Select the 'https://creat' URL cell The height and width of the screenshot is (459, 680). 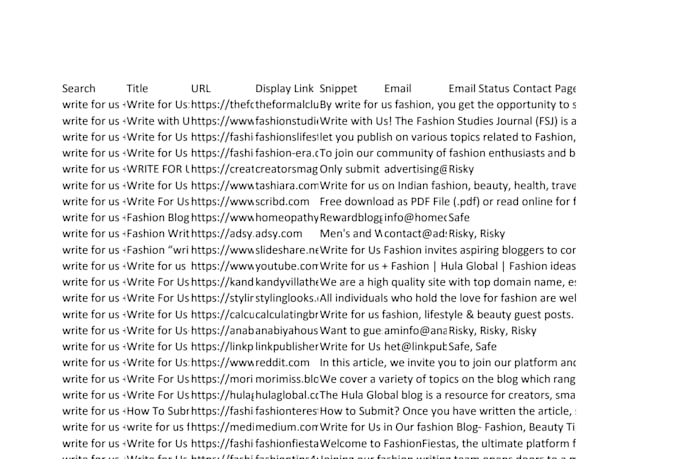click(x=222, y=169)
